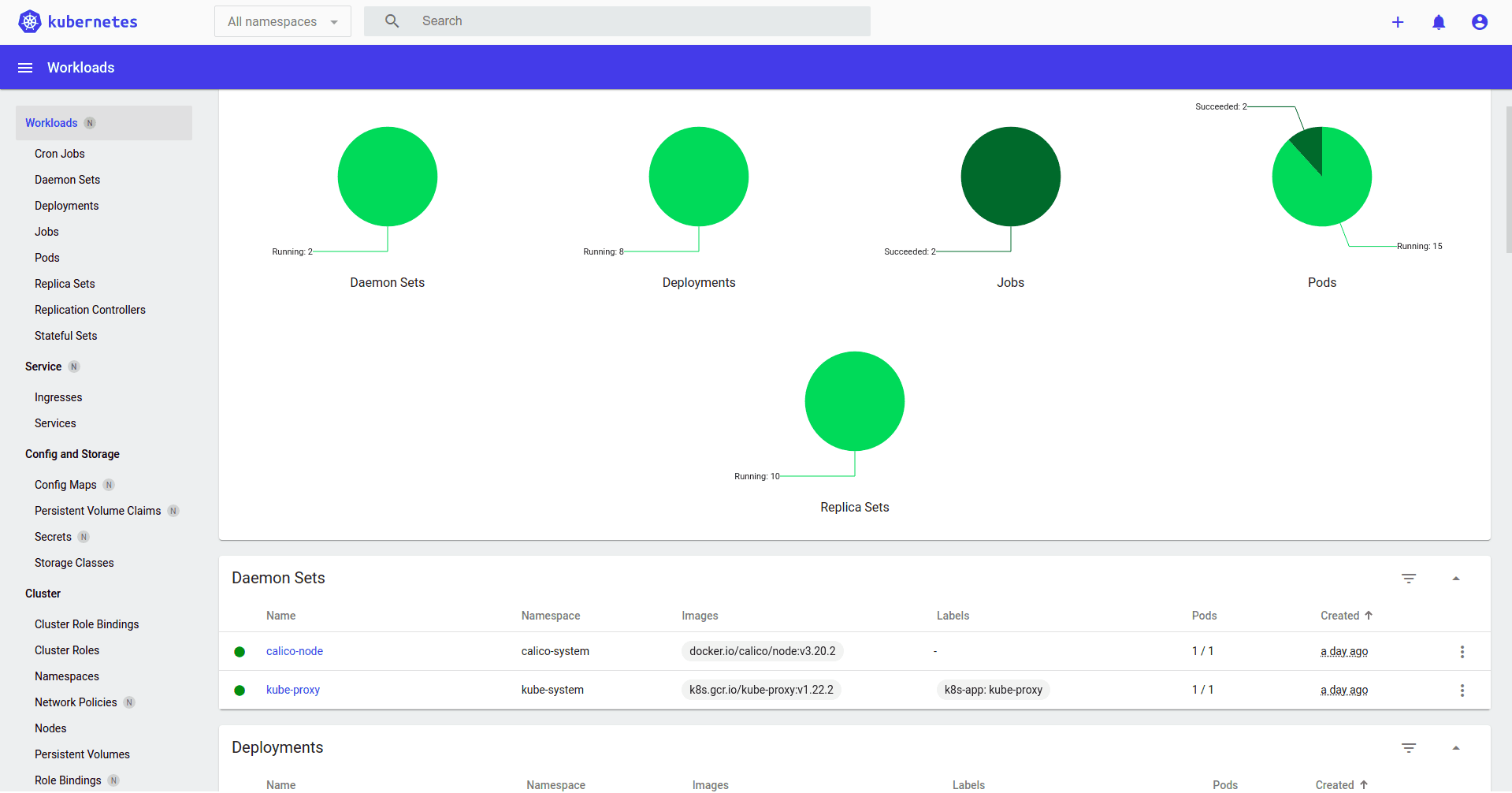Screen dimensions: 1512x793
Task: Open the calico-node daemon set link
Action: (x=294, y=651)
